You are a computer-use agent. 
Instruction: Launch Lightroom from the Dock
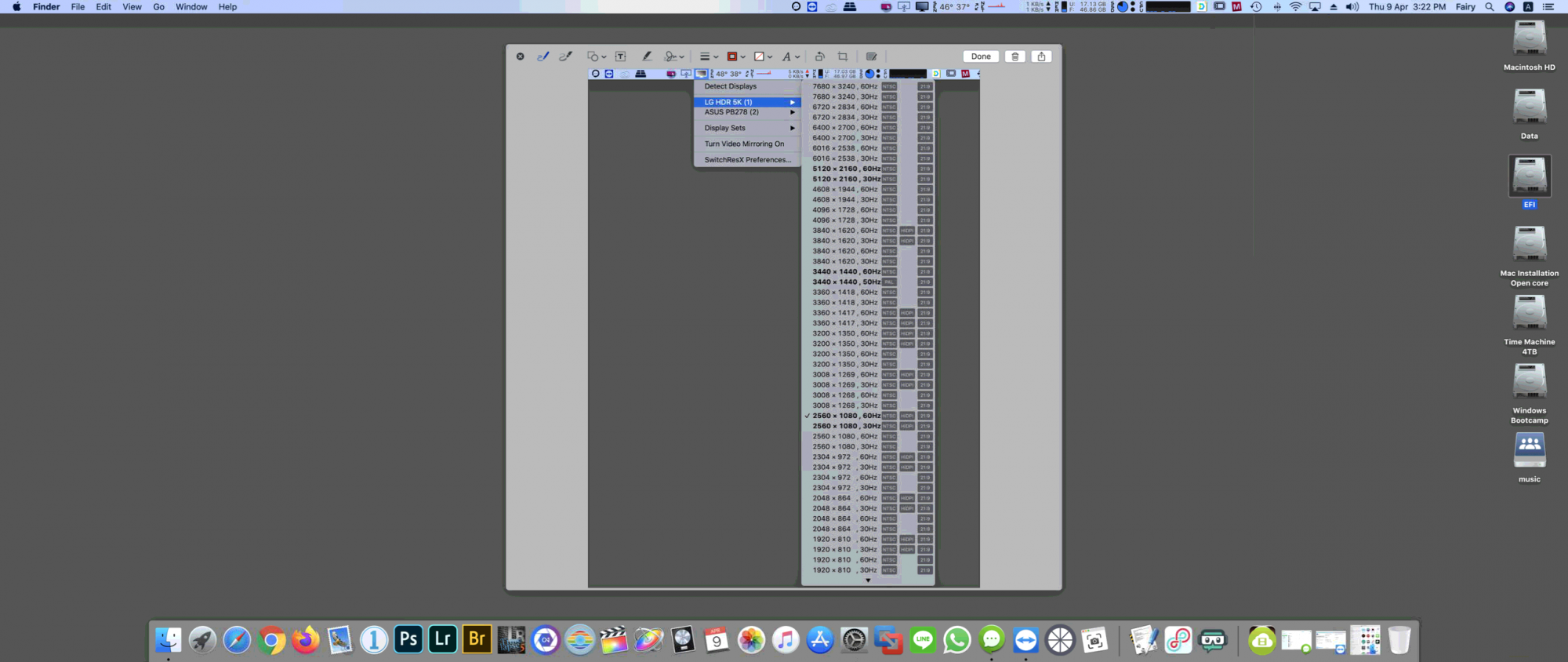click(x=443, y=639)
